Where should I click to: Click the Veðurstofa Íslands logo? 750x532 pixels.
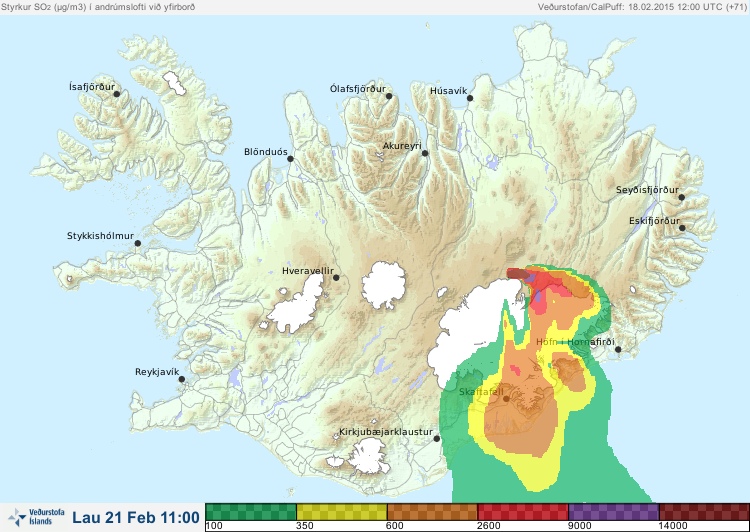coord(36,517)
